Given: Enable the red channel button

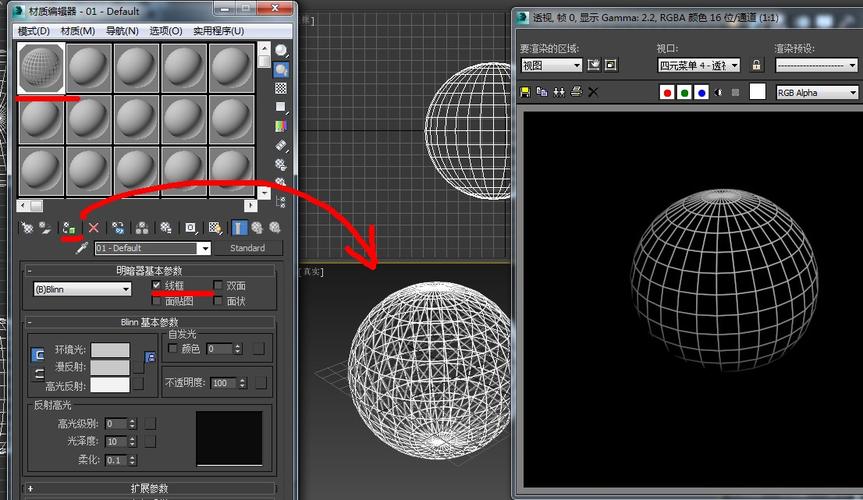Looking at the screenshot, I should pyautogui.click(x=667, y=93).
